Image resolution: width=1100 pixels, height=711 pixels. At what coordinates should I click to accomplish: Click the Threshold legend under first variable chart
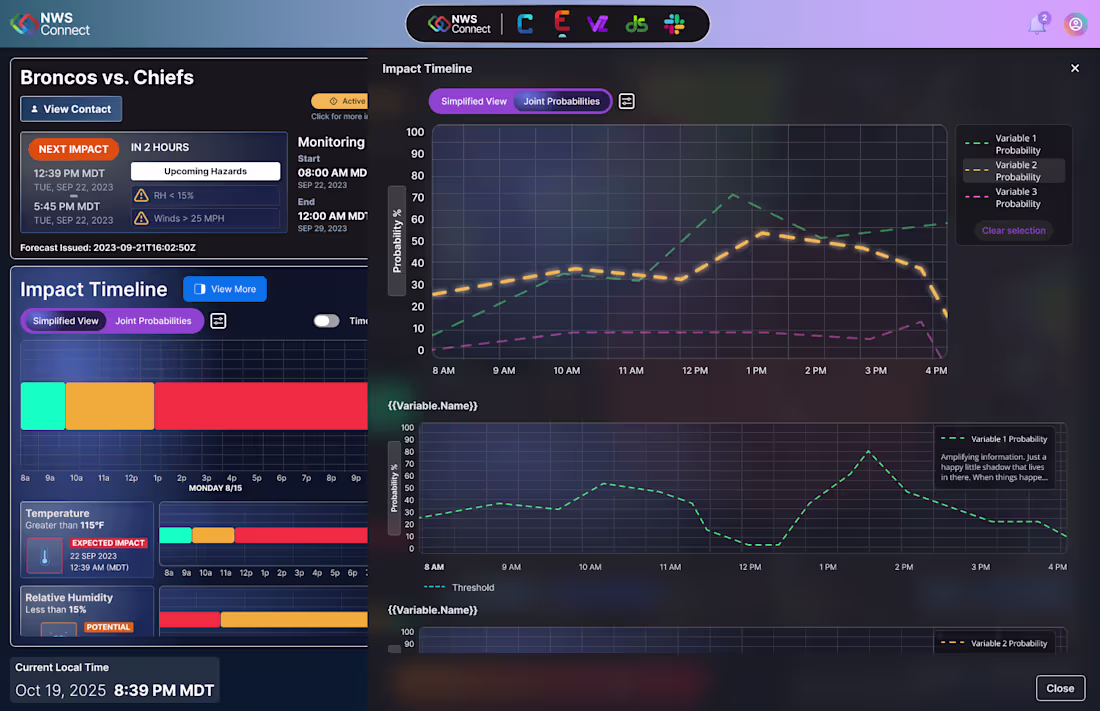[x=460, y=587]
